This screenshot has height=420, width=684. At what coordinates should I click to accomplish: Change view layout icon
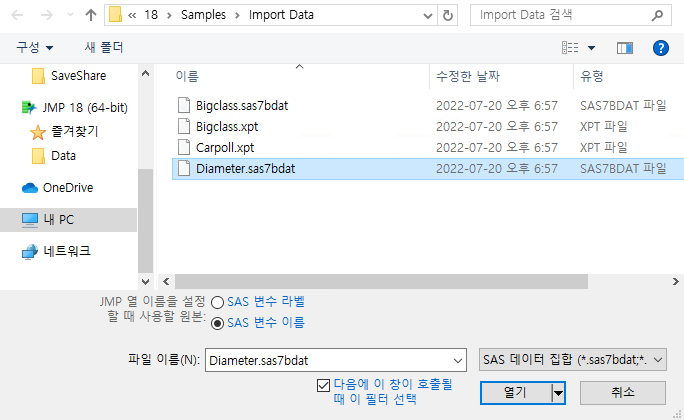click(x=570, y=48)
